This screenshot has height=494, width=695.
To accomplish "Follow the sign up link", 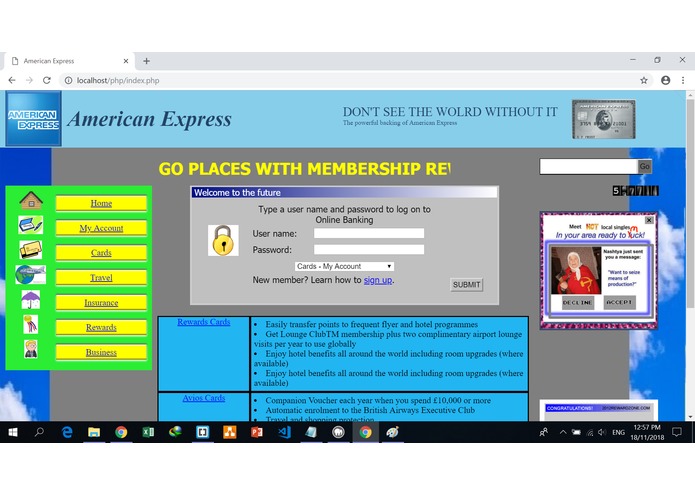I will coord(378,280).
